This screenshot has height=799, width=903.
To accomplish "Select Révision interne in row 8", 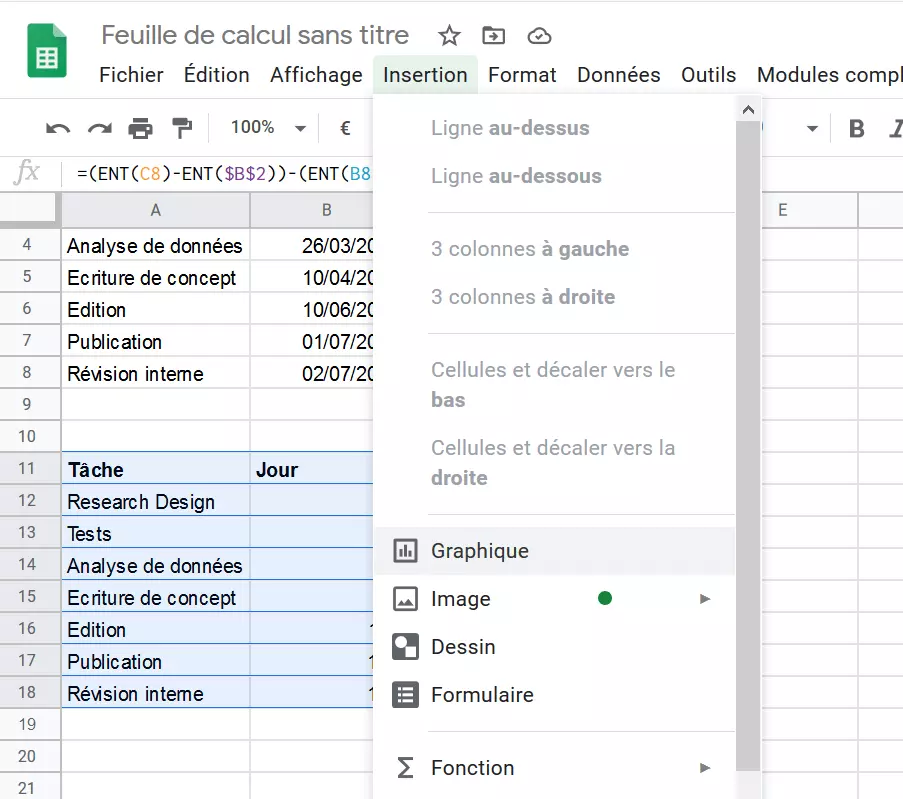I will tap(155, 373).
